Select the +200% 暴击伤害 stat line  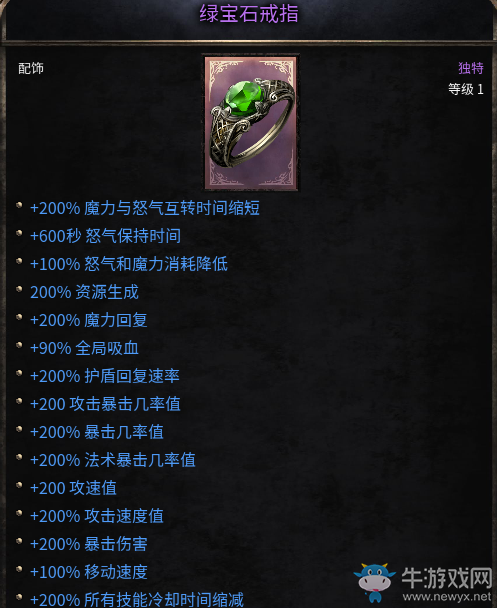point(89,544)
